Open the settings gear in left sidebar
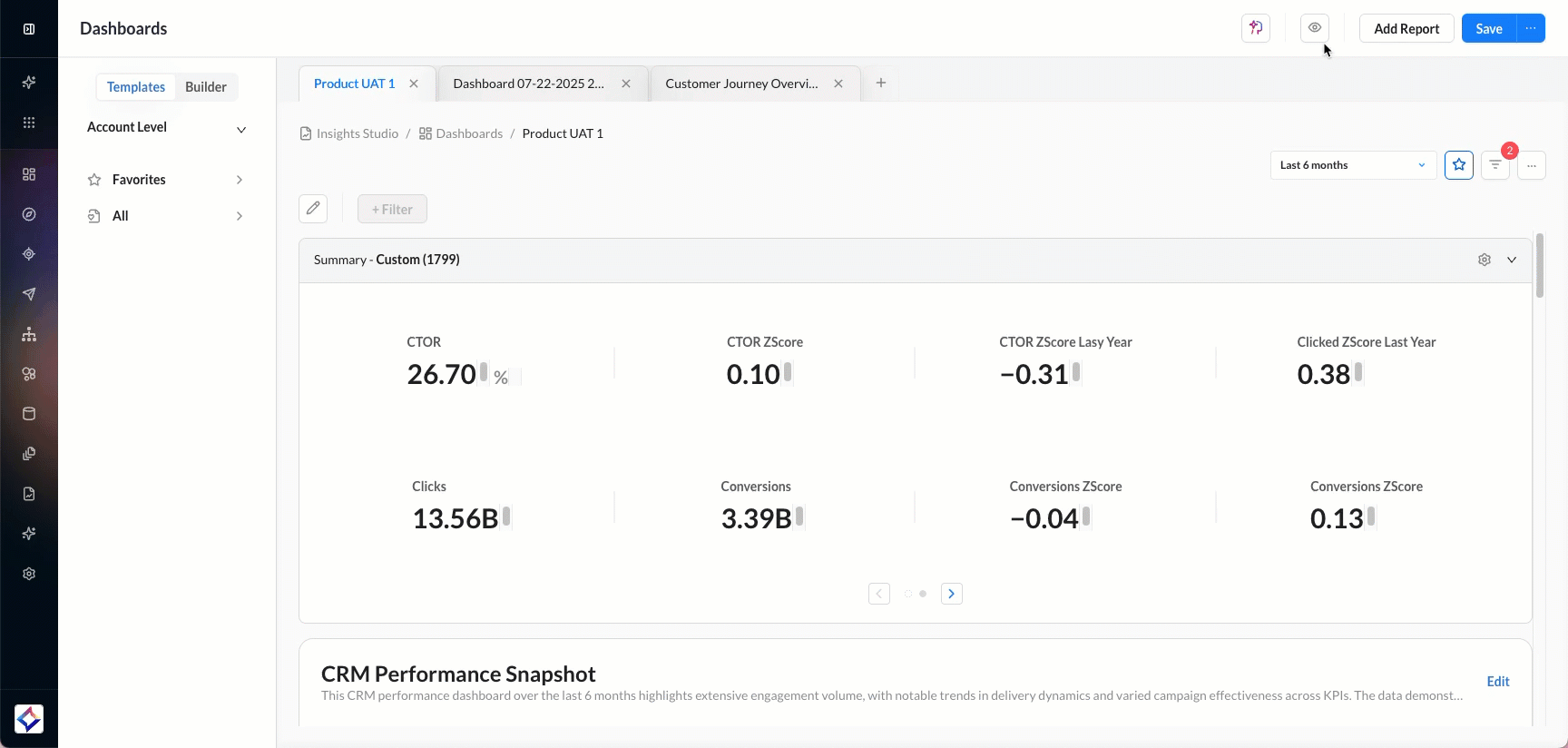Screen dimensions: 1568x748 (29, 574)
